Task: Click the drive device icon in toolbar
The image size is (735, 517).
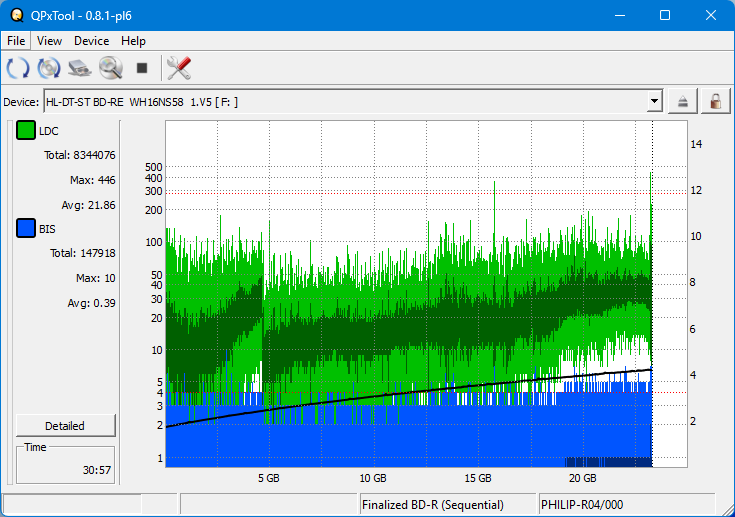Action: (80, 68)
